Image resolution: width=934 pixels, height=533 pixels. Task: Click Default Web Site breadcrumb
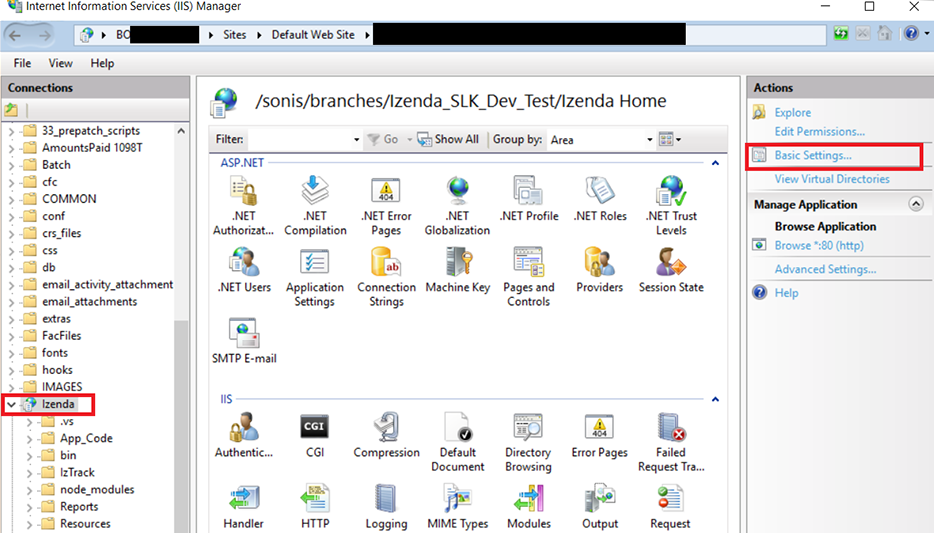click(313, 35)
